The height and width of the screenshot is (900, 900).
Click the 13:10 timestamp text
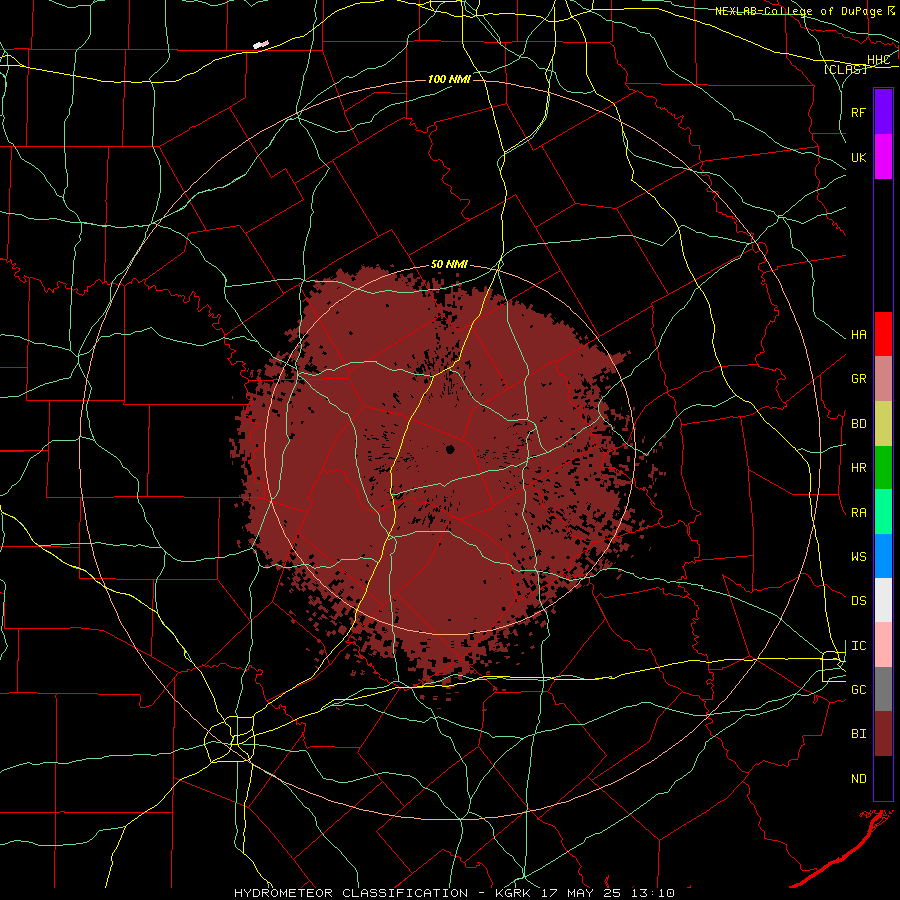[x=653, y=893]
